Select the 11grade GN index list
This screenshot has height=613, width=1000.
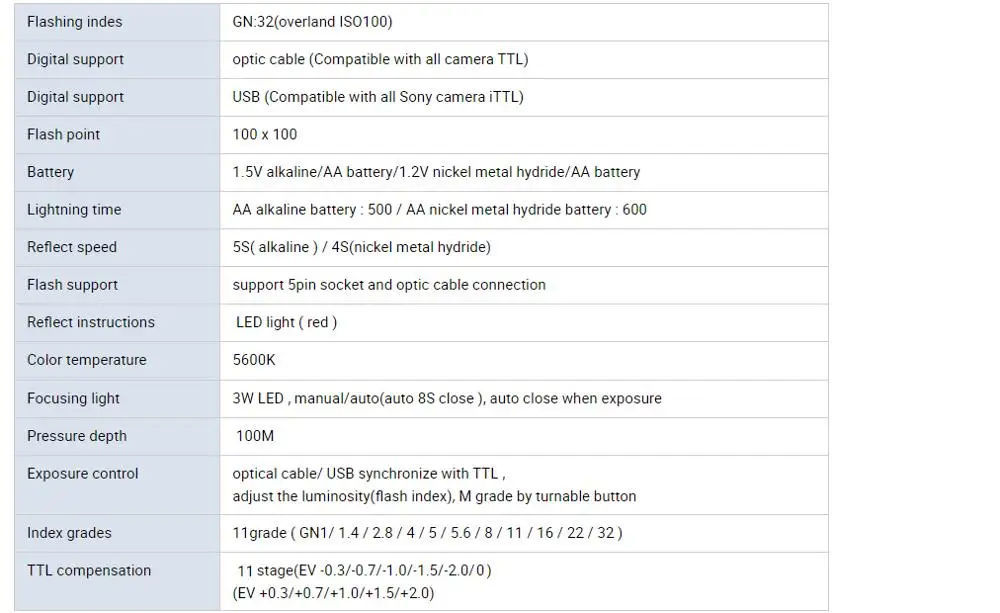[x=427, y=533]
